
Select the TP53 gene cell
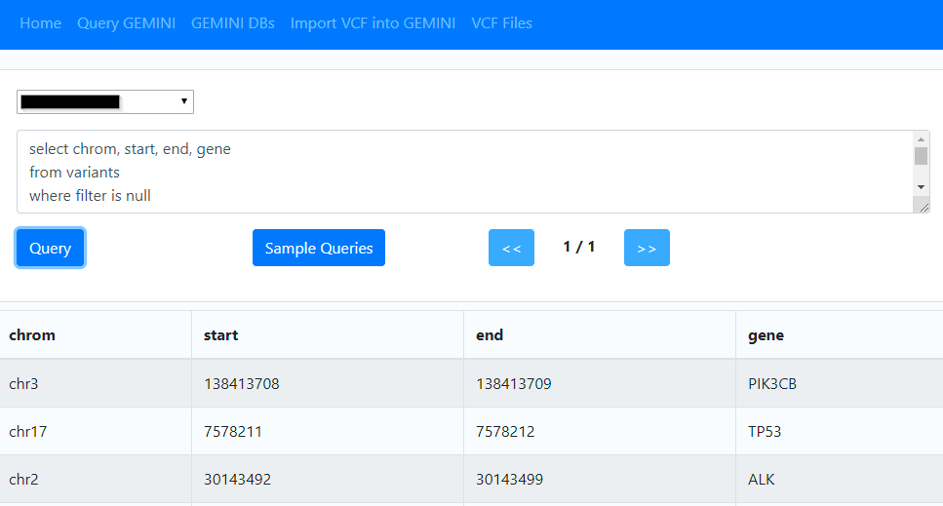tap(840, 431)
